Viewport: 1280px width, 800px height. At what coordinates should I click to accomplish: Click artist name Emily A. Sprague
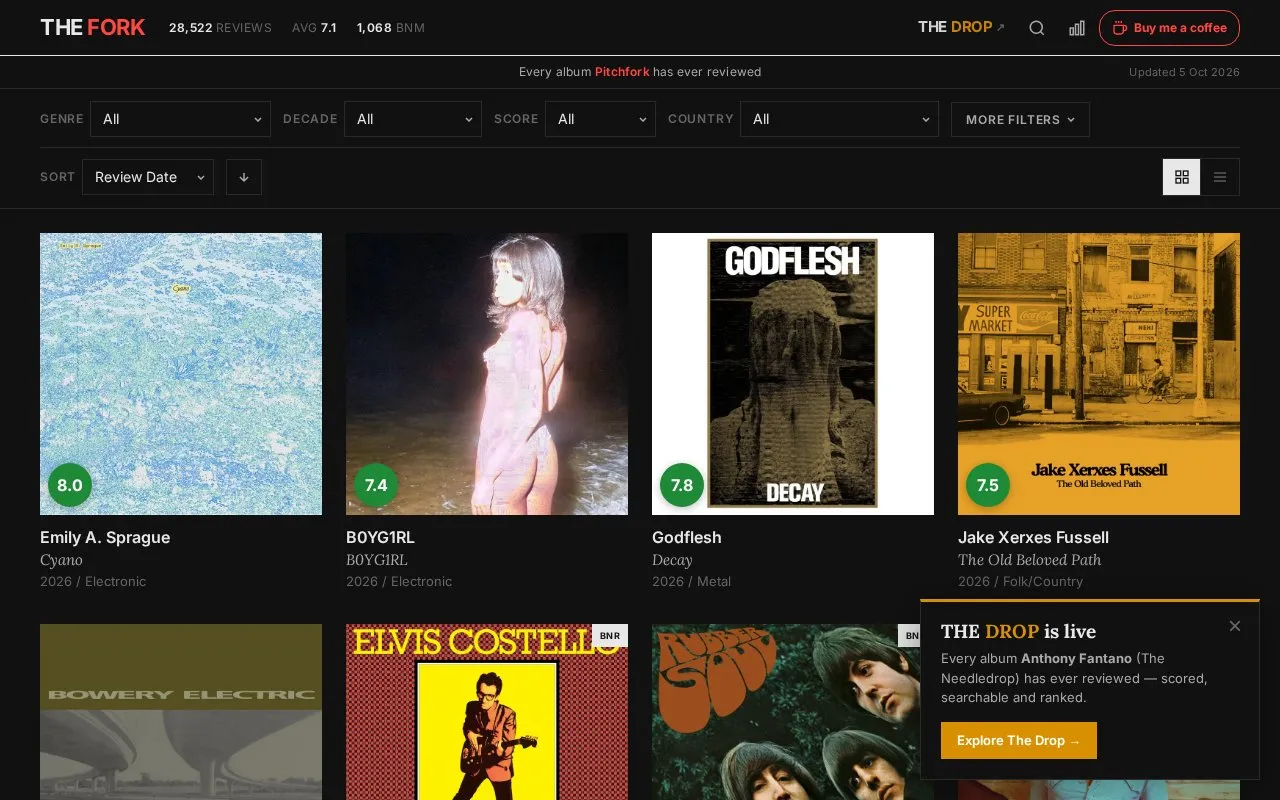pyautogui.click(x=105, y=537)
